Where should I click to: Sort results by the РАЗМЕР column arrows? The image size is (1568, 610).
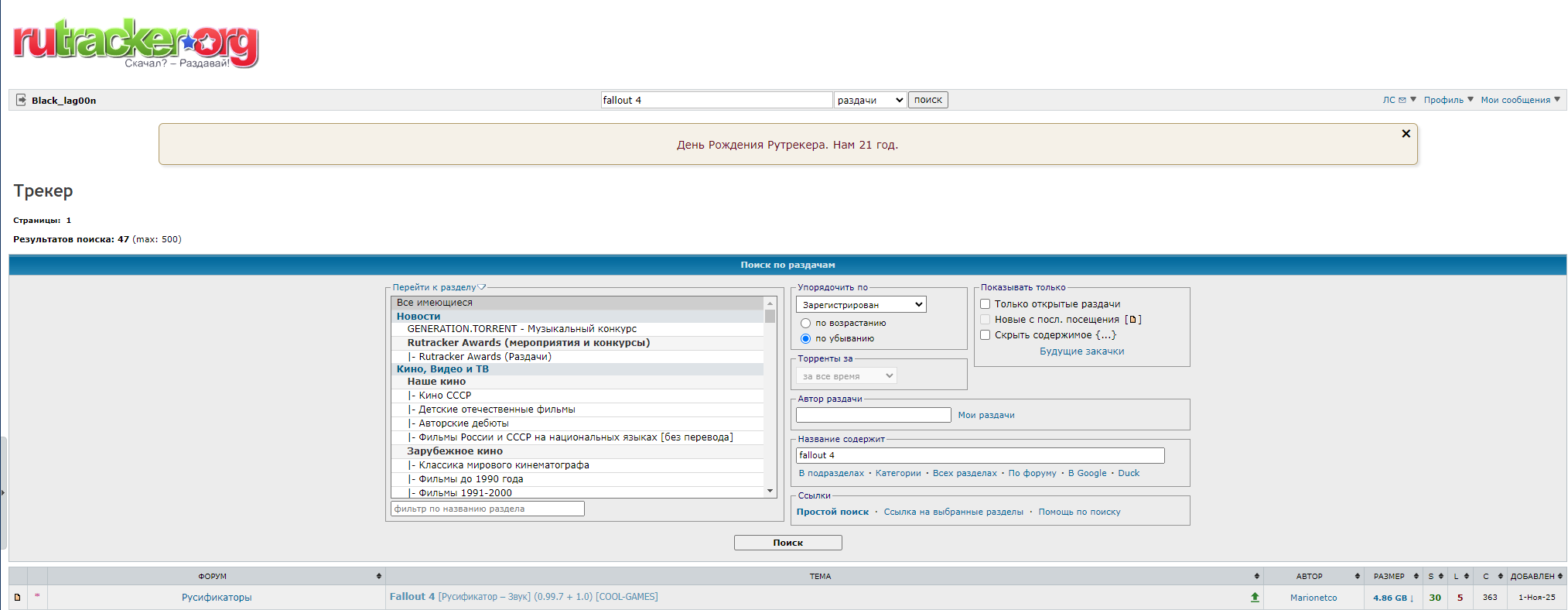coord(1416,576)
